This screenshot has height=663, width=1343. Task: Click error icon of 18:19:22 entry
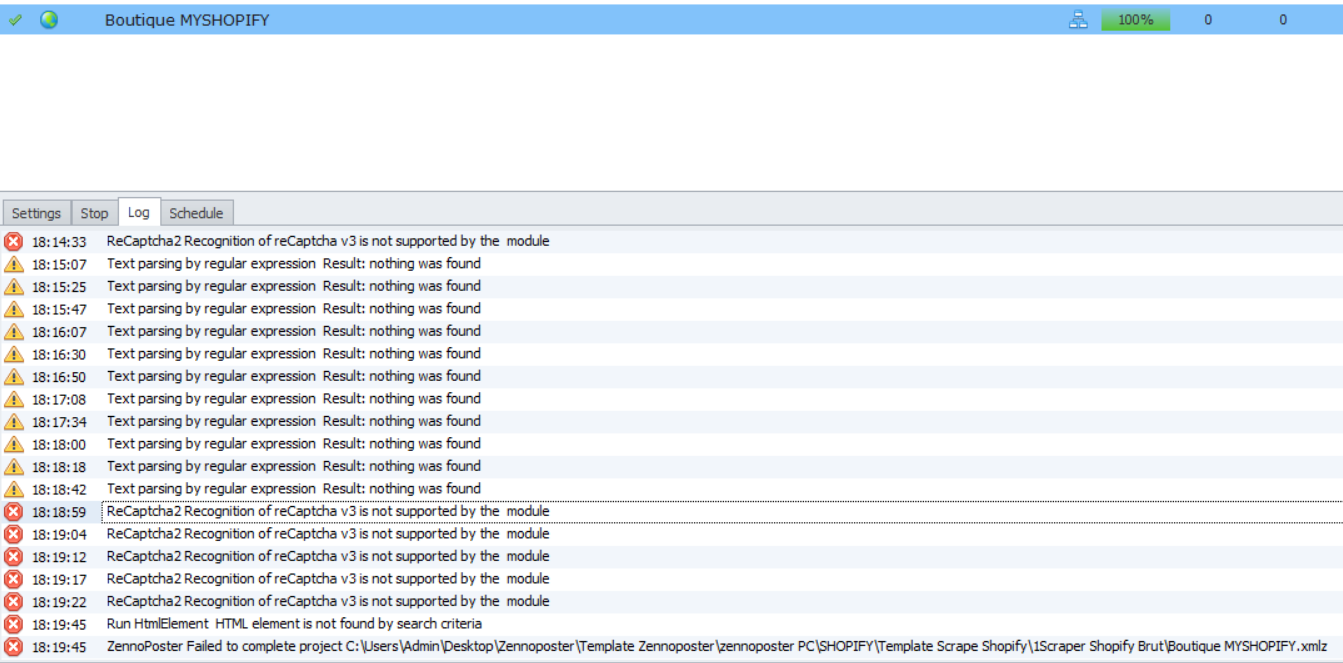13,601
